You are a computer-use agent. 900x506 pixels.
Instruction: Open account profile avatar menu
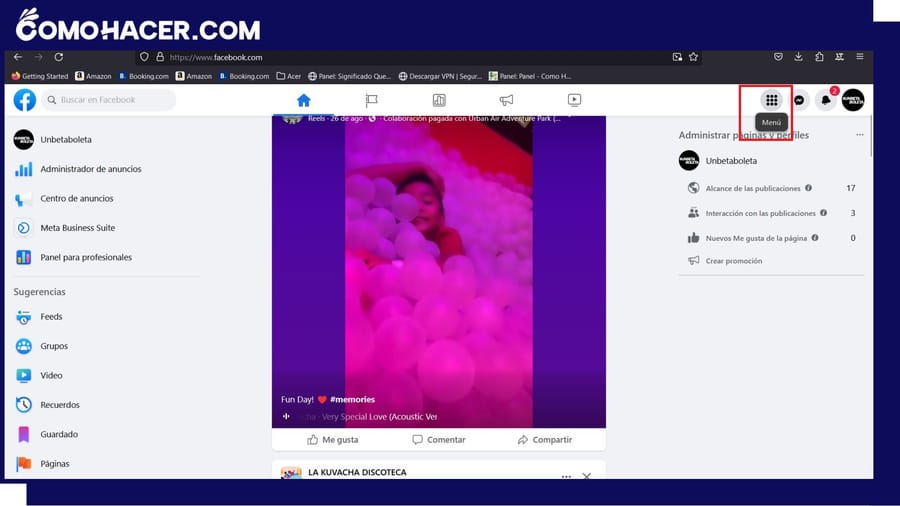point(853,100)
